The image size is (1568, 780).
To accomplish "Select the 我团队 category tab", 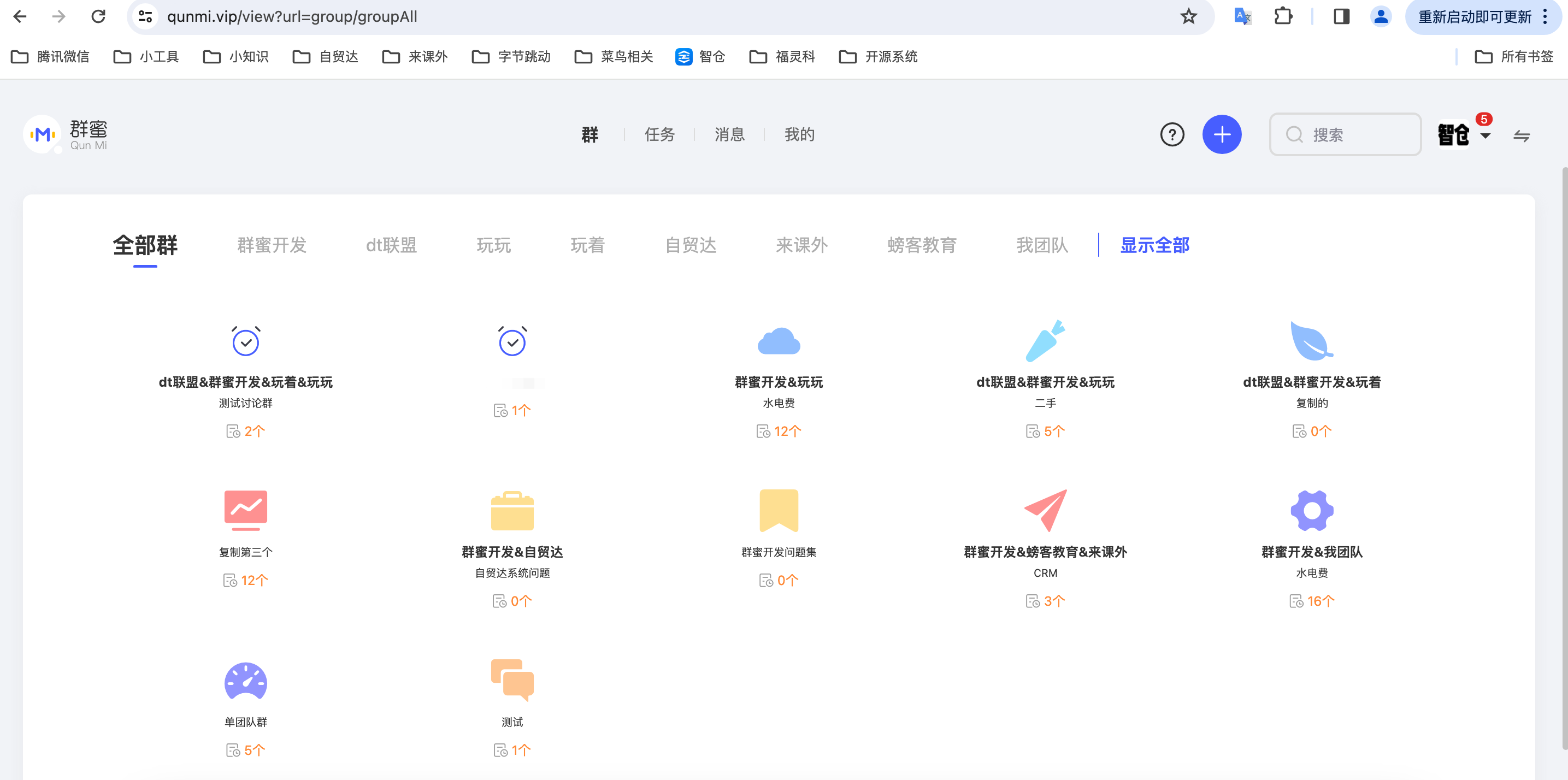I will (1042, 245).
